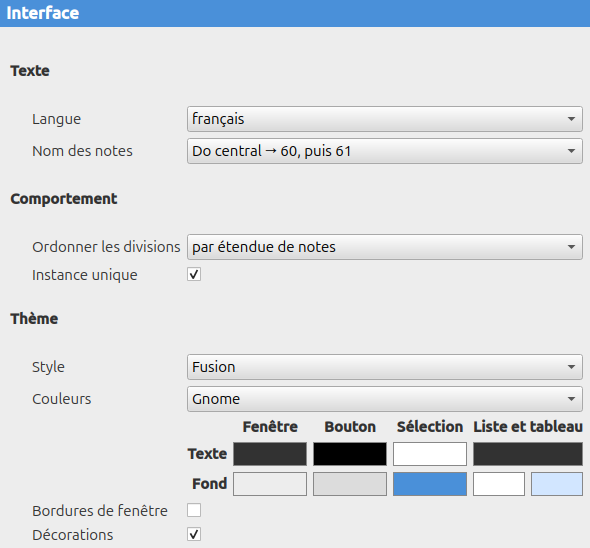Click the Langue label
This screenshot has width=590, height=548.
tap(56, 119)
